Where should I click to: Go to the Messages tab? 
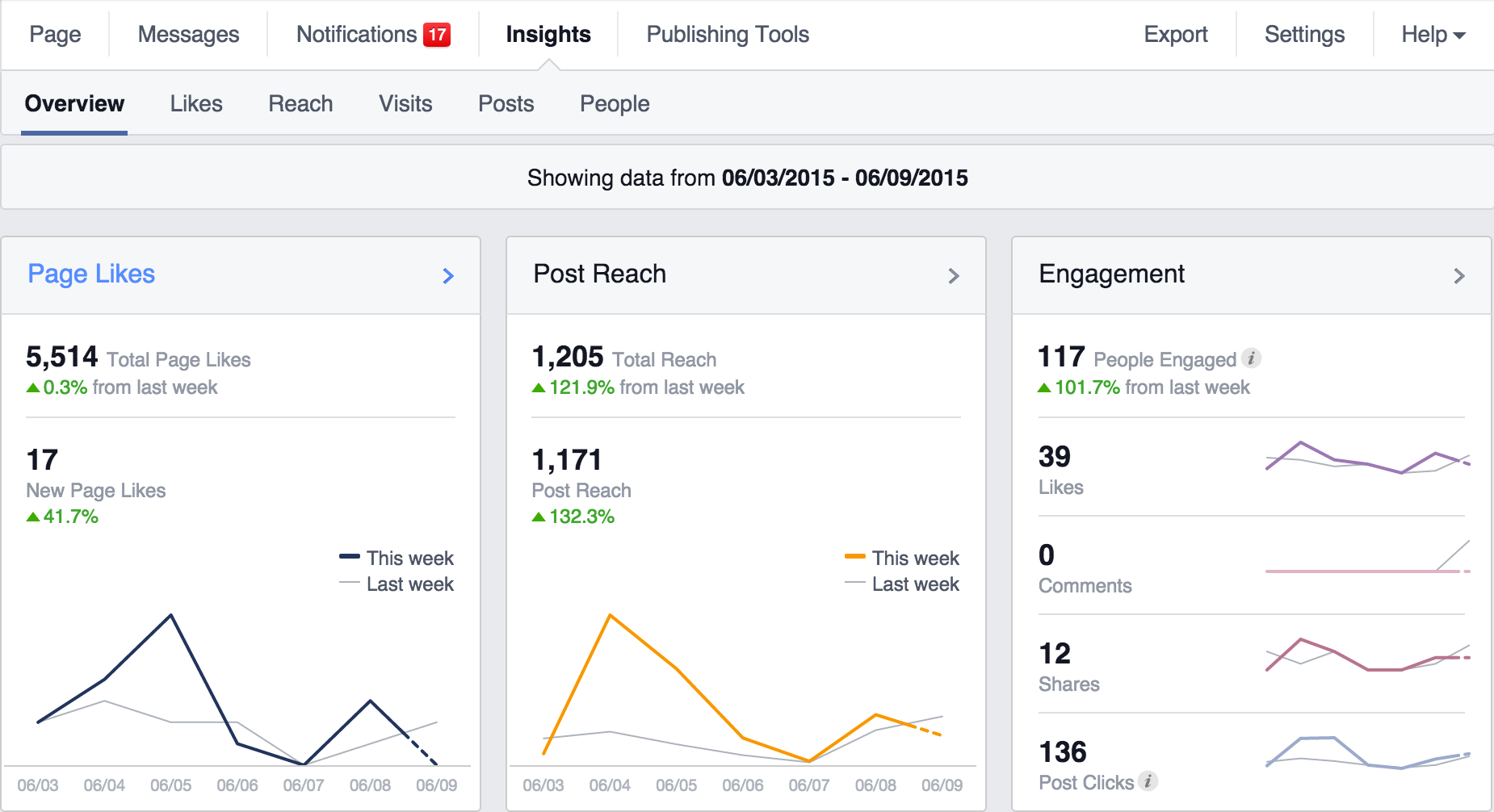188,35
